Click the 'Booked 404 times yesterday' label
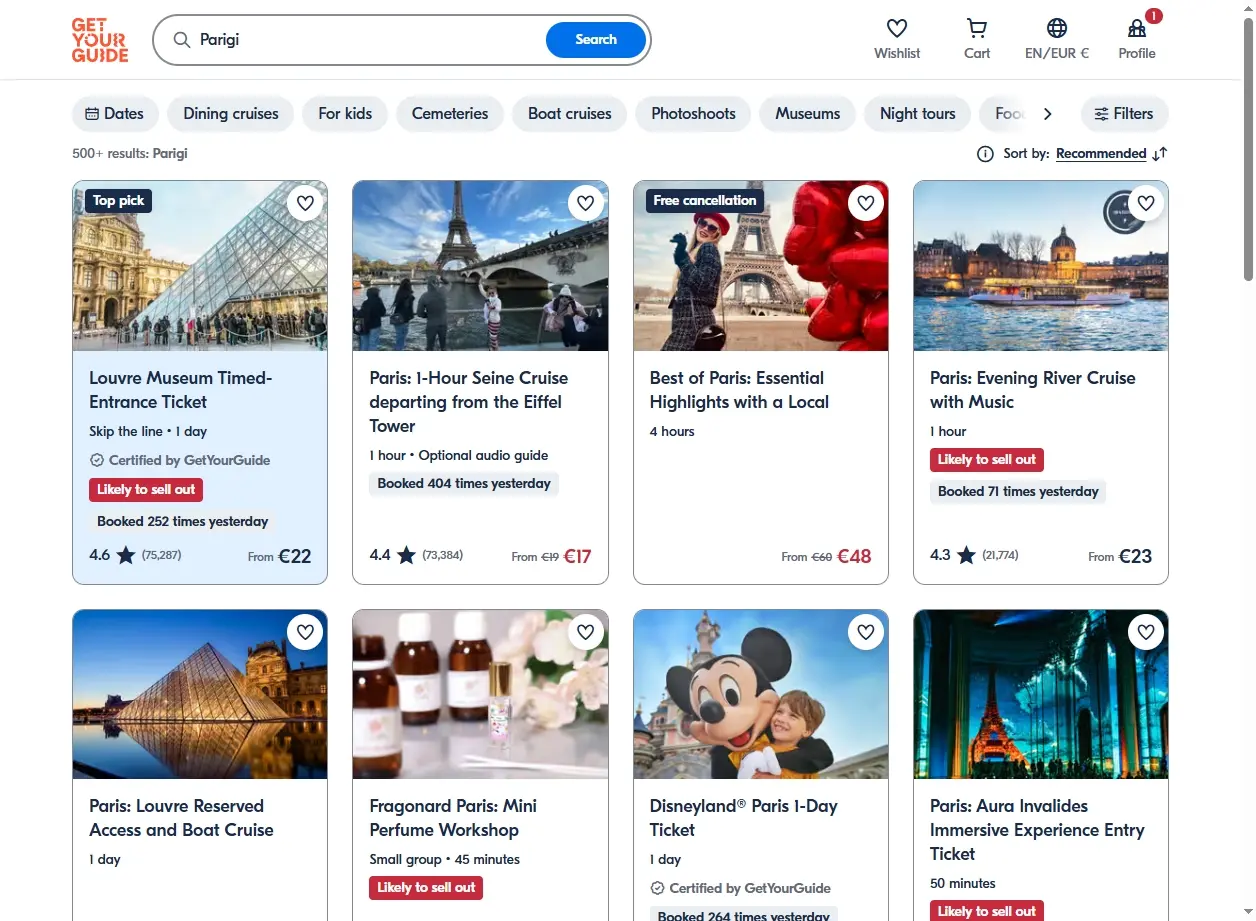1256x921 pixels. pyautogui.click(x=464, y=483)
